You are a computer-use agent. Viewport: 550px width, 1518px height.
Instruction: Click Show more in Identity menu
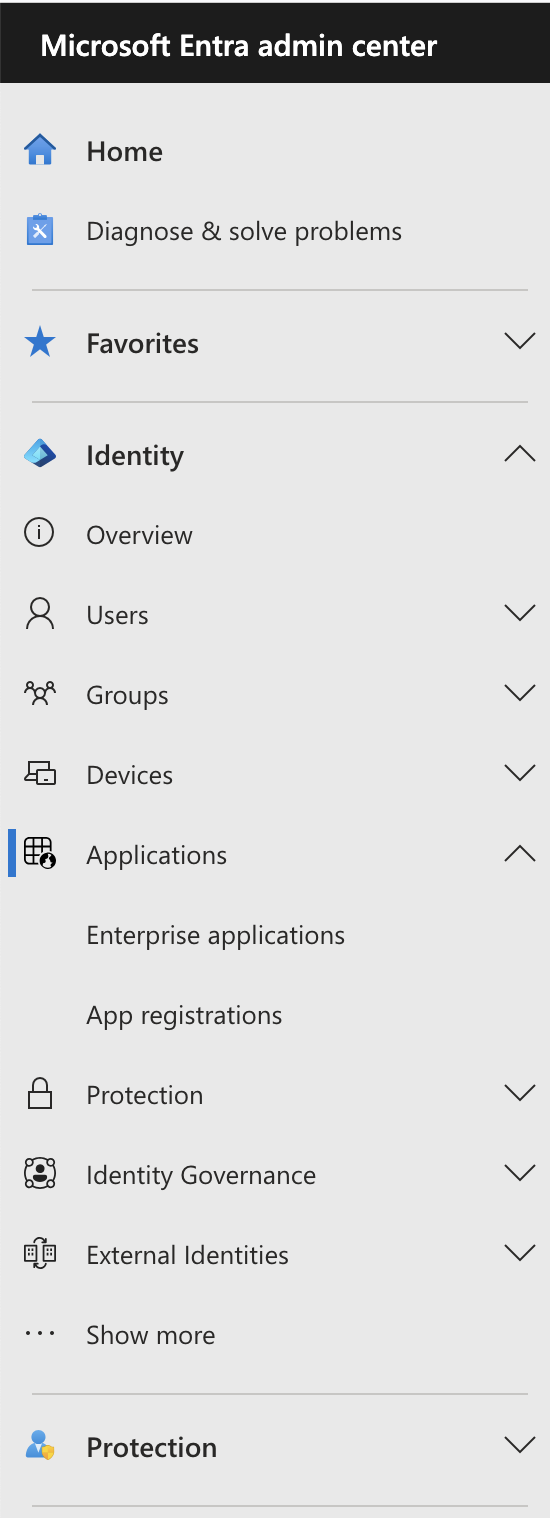150,1335
